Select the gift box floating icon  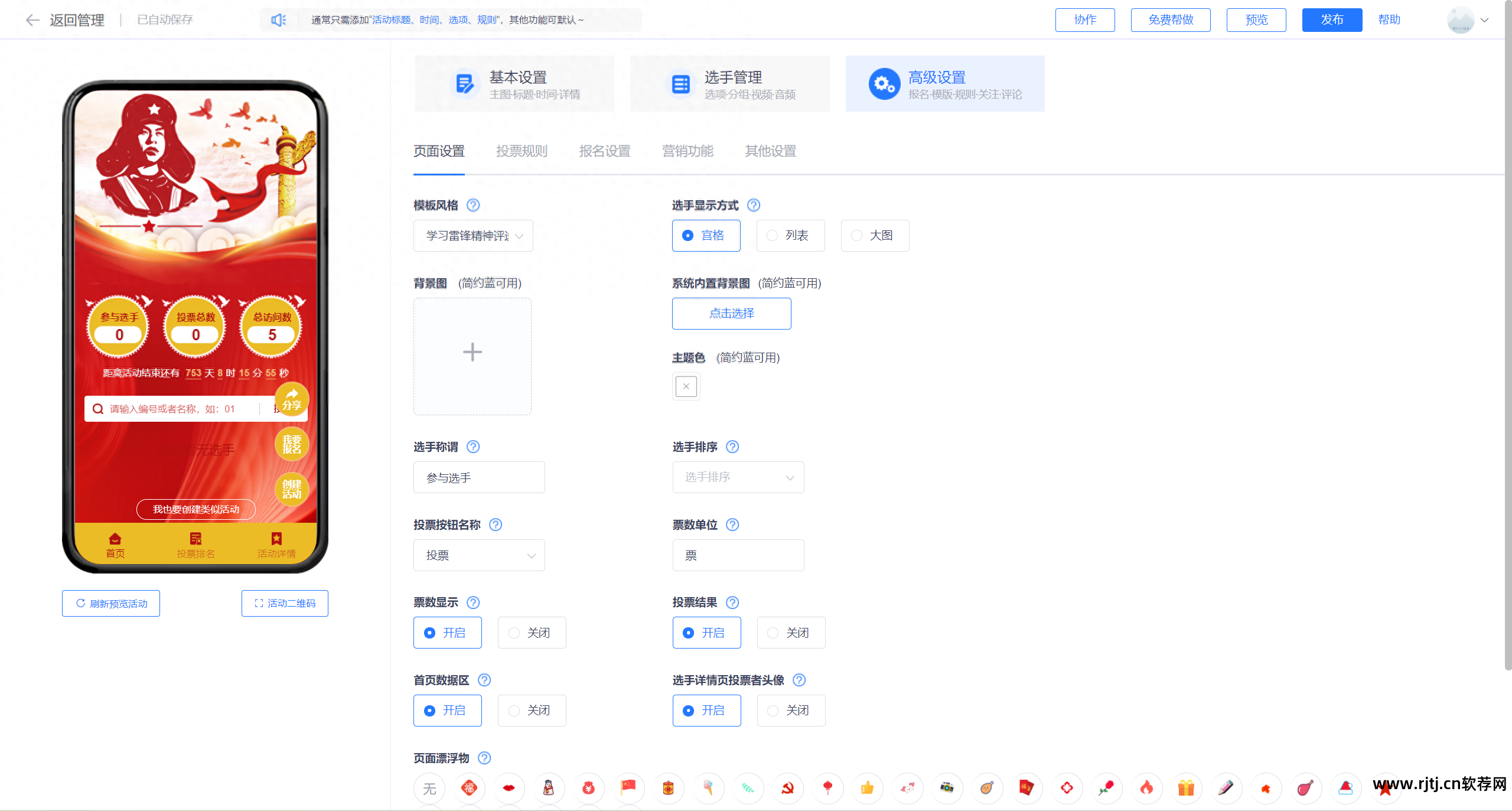(1185, 789)
